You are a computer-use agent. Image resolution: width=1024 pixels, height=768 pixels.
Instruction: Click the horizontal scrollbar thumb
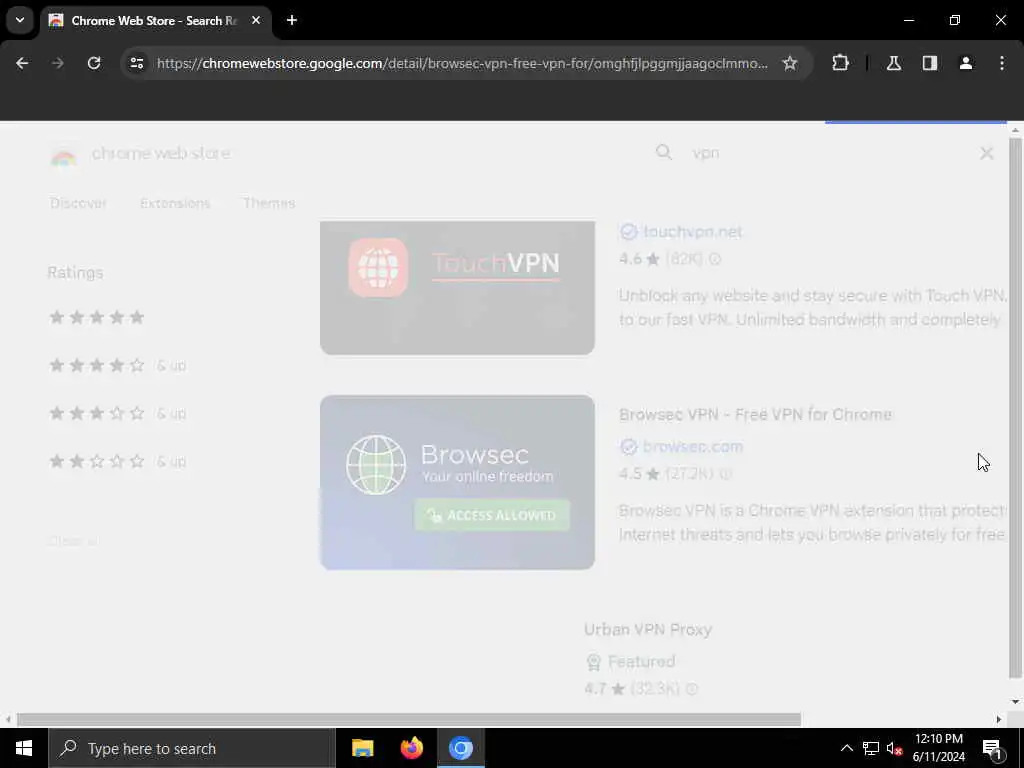coord(409,720)
